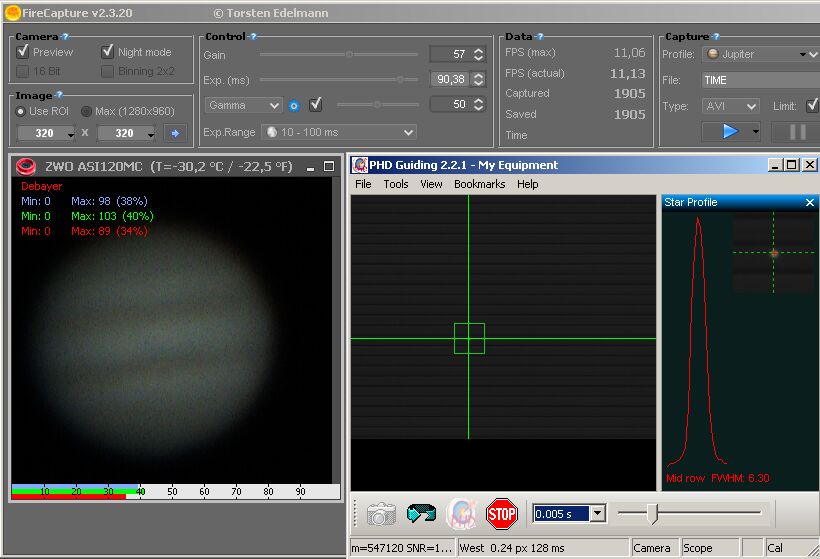Start guiding with the PHD target icon
This screenshot has width=820, height=559.
pyautogui.click(x=461, y=514)
